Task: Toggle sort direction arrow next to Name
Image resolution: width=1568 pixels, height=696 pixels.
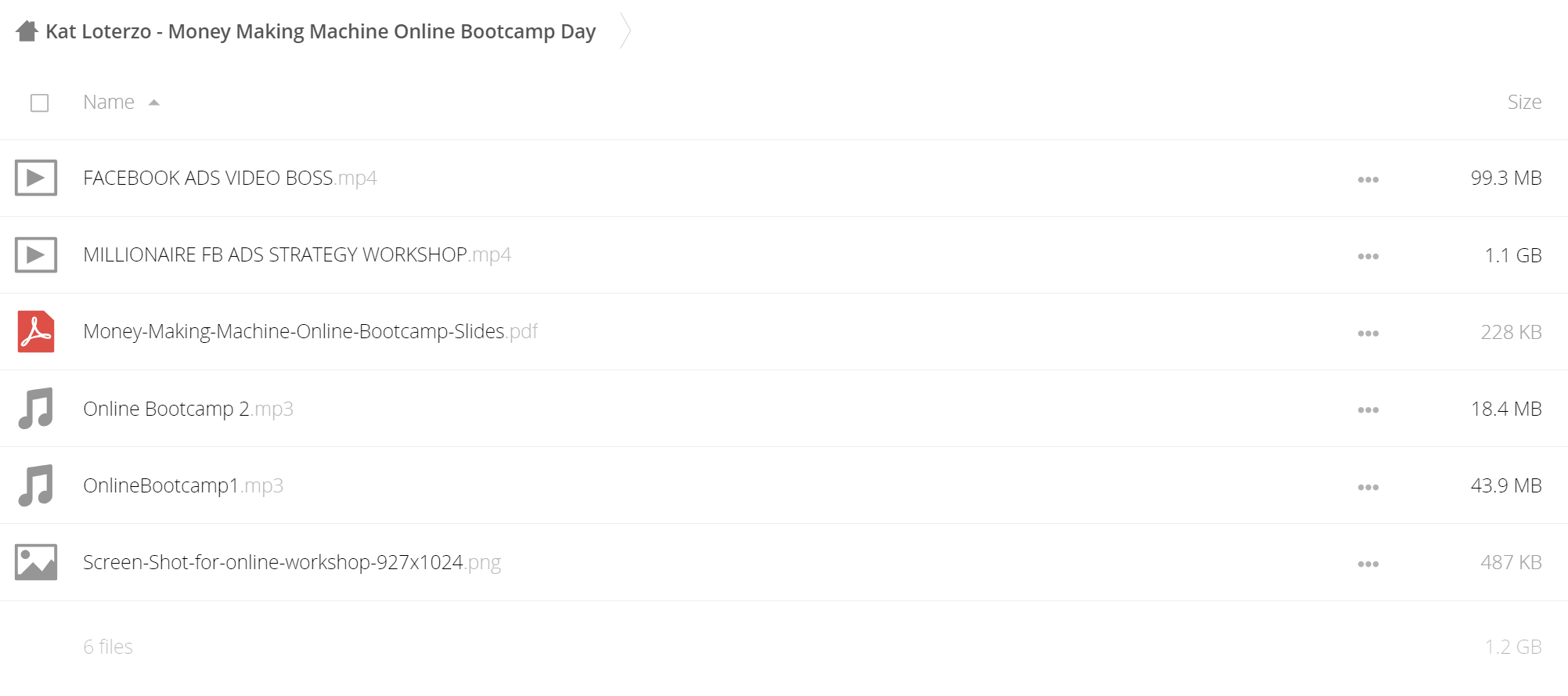Action: (154, 103)
